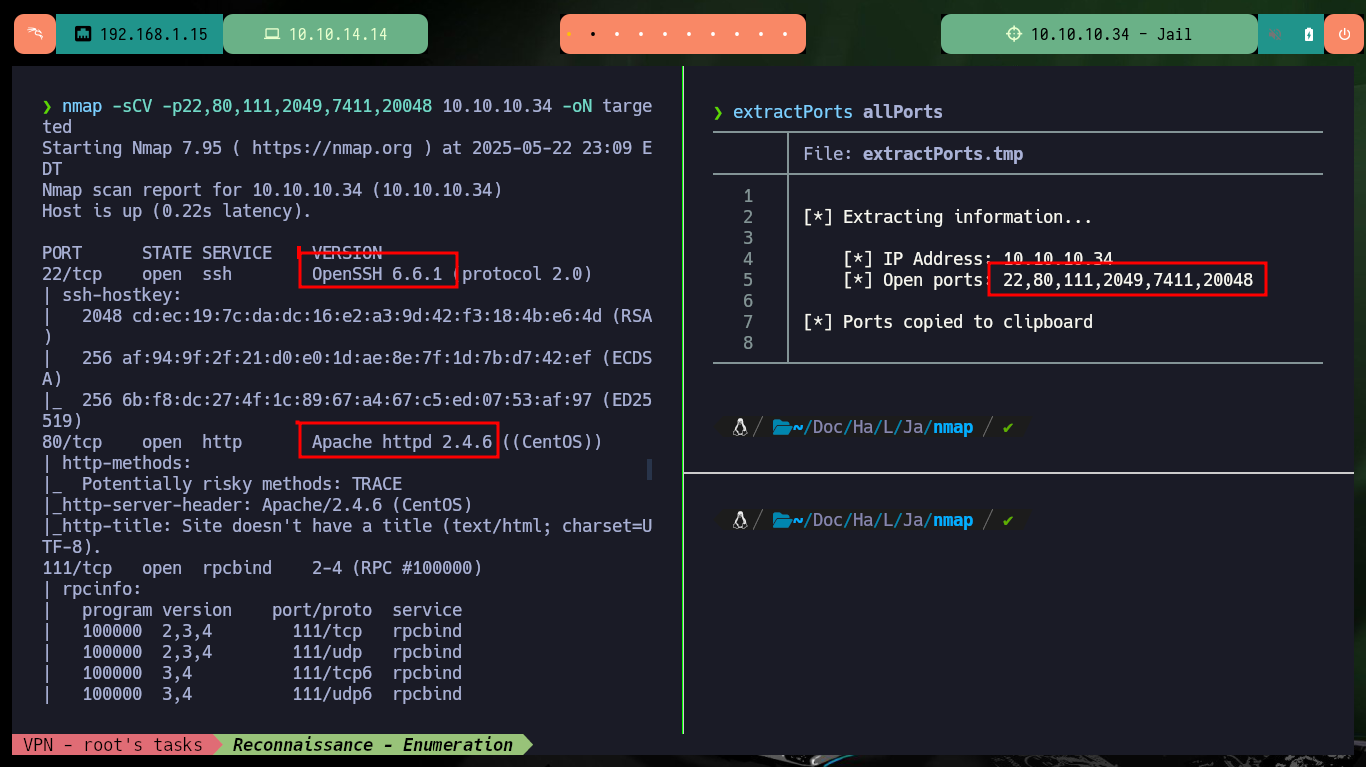Click the prompt arrow before the nmap command
This screenshot has height=767, width=1366.
point(47,106)
